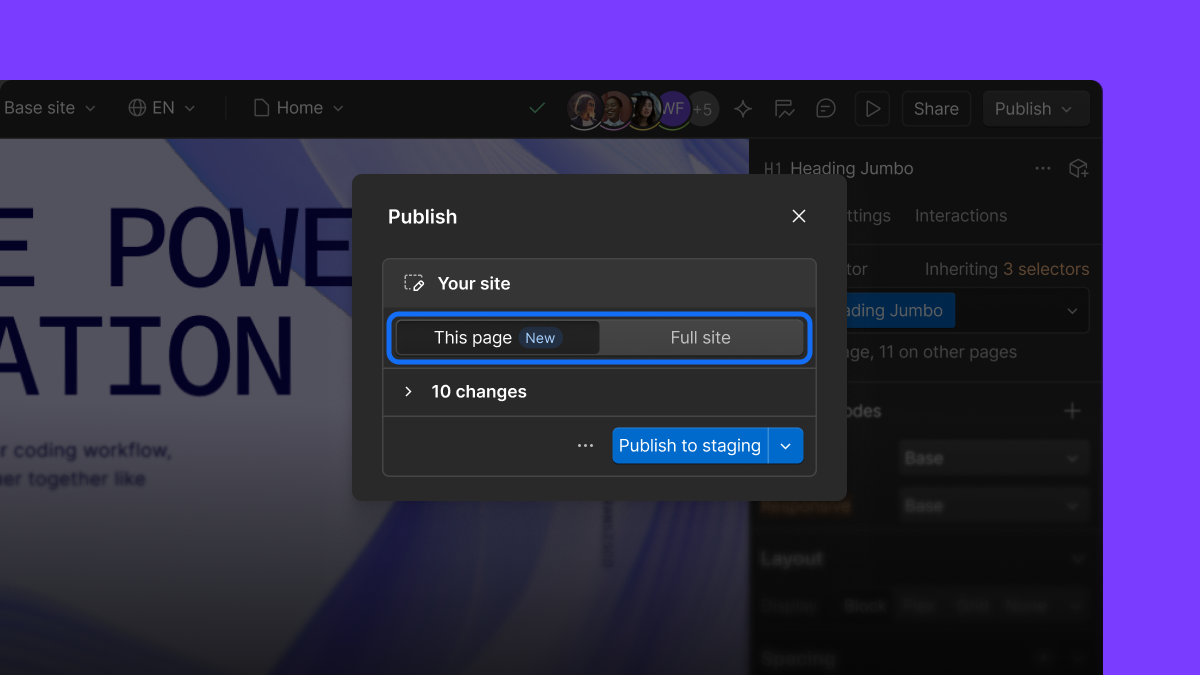Click the Share button
This screenshot has width=1200, height=675.
tap(935, 108)
